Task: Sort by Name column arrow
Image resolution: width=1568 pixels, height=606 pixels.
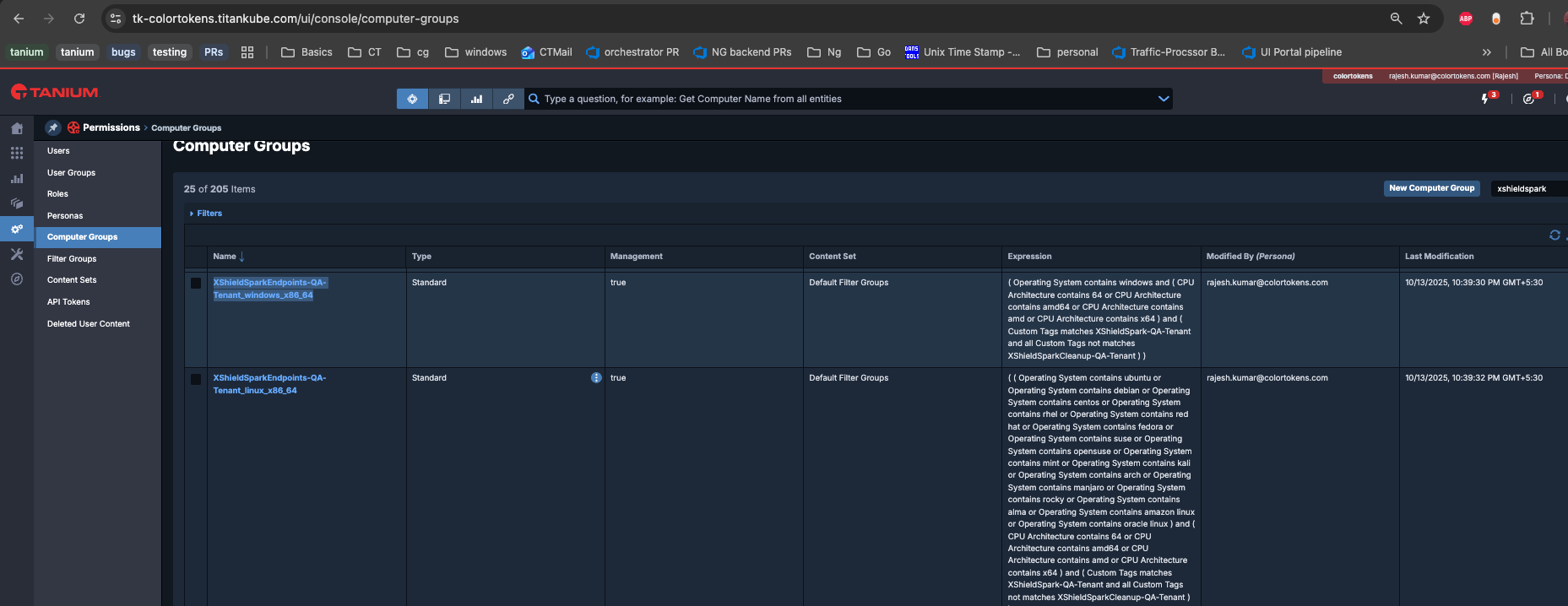Action: [241, 257]
